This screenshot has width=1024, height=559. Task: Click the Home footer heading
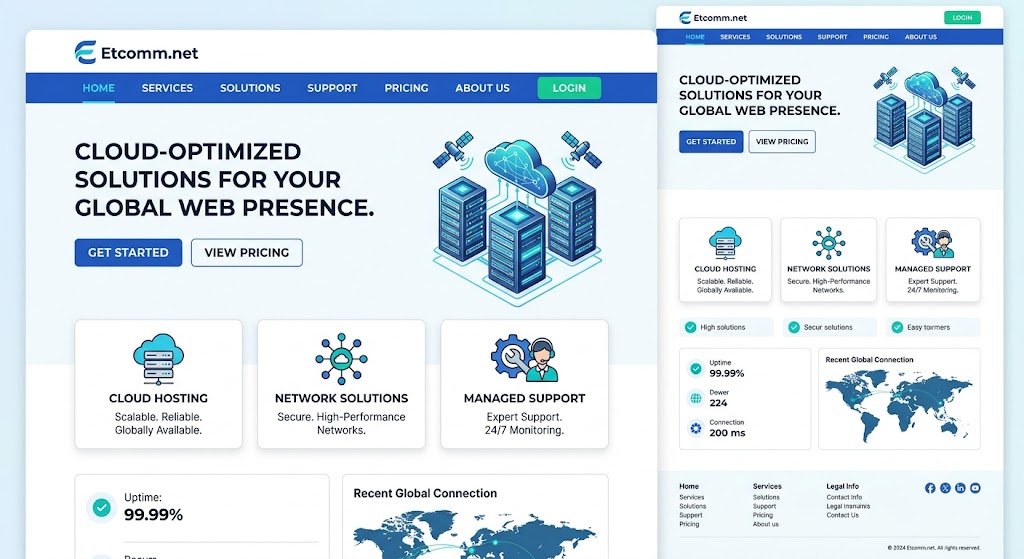(x=689, y=487)
